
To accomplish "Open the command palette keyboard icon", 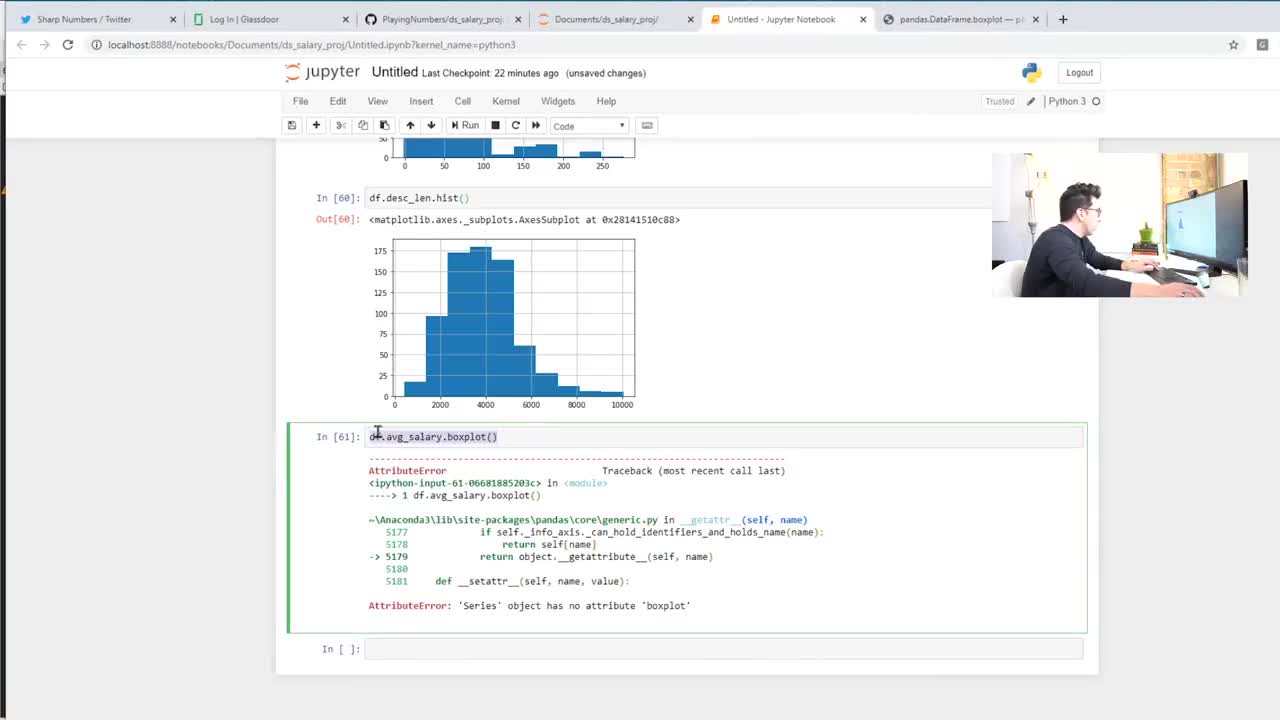I will (647, 125).
